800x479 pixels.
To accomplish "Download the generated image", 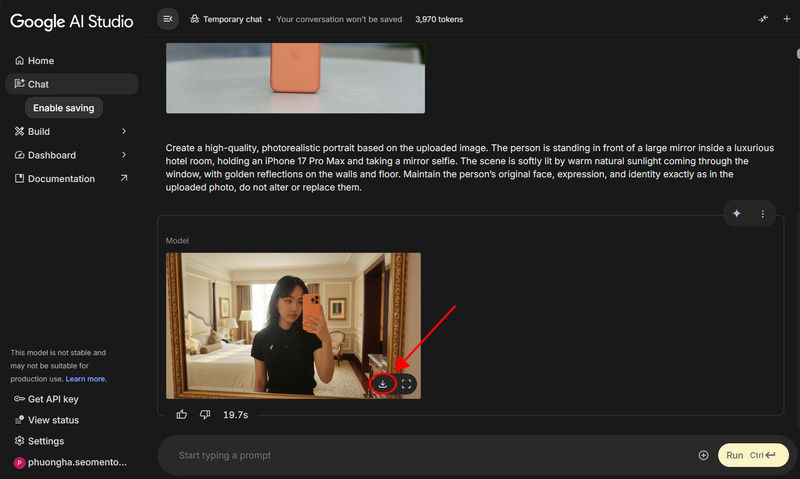I will pyautogui.click(x=382, y=384).
